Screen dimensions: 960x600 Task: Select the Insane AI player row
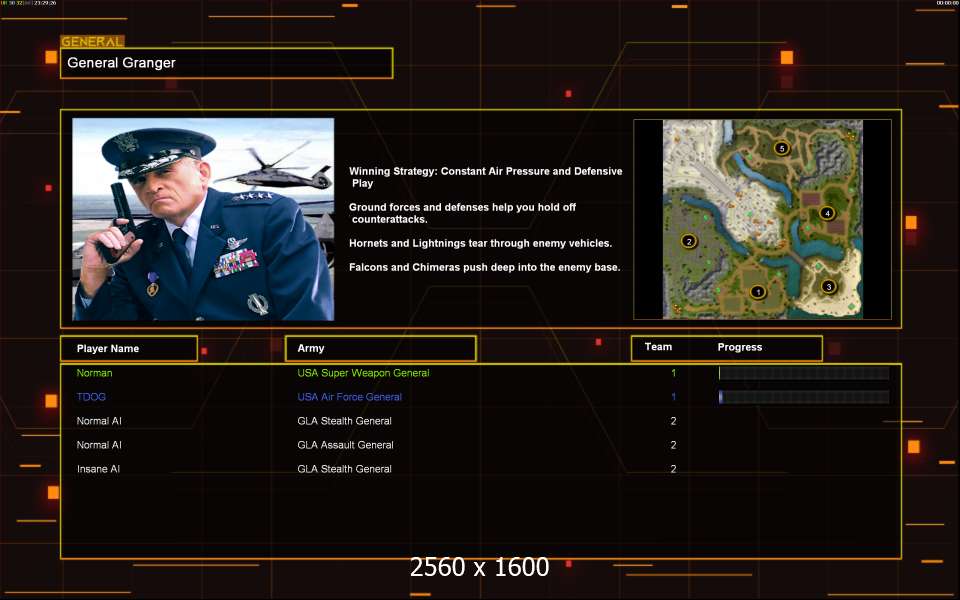click(99, 469)
